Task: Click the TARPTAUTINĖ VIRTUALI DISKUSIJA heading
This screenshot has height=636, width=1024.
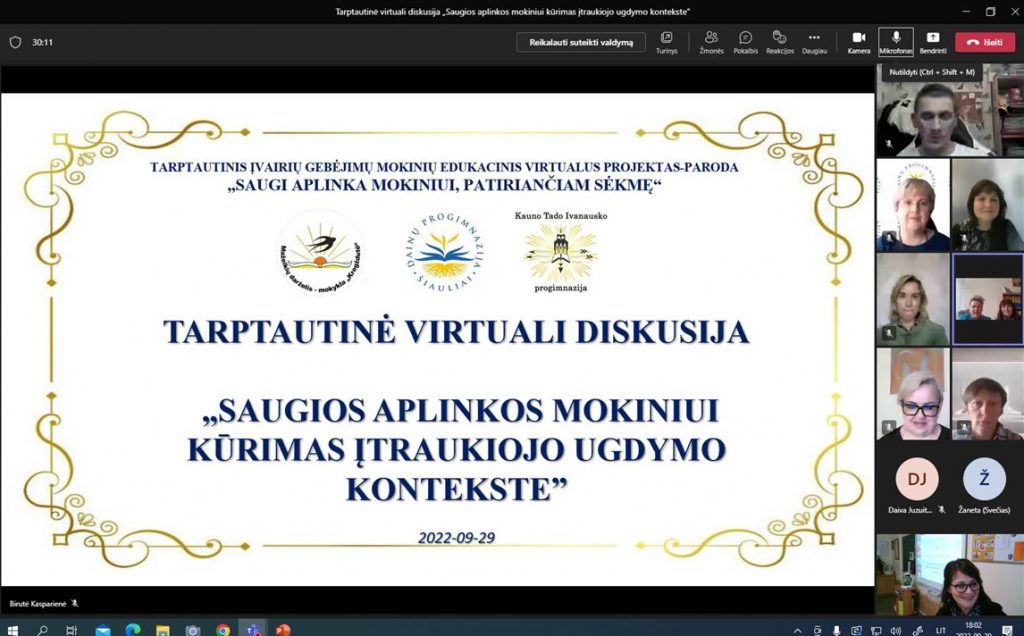Action: tap(456, 332)
